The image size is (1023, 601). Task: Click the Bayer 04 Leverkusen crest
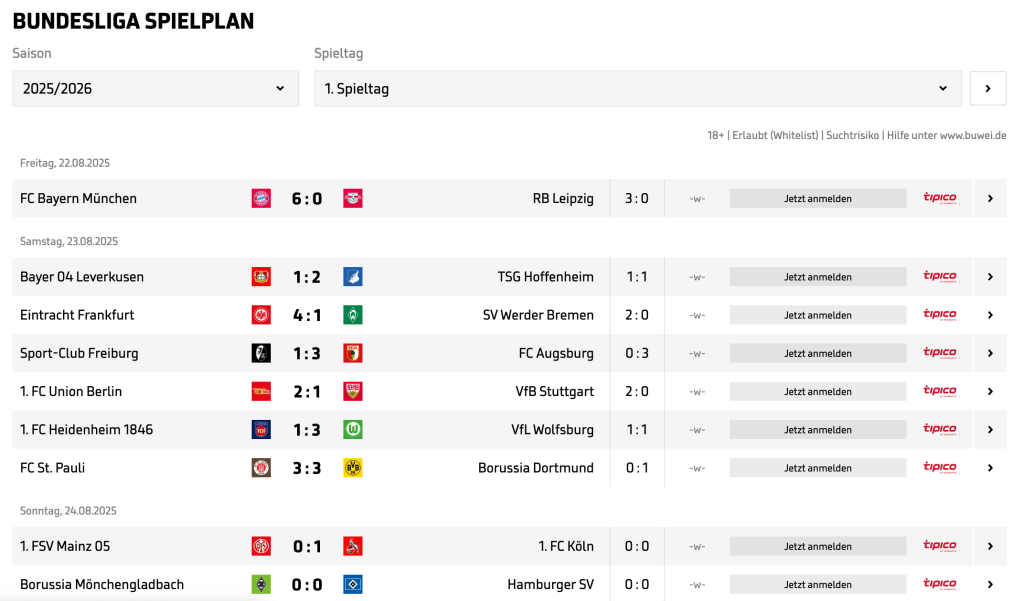coord(261,277)
